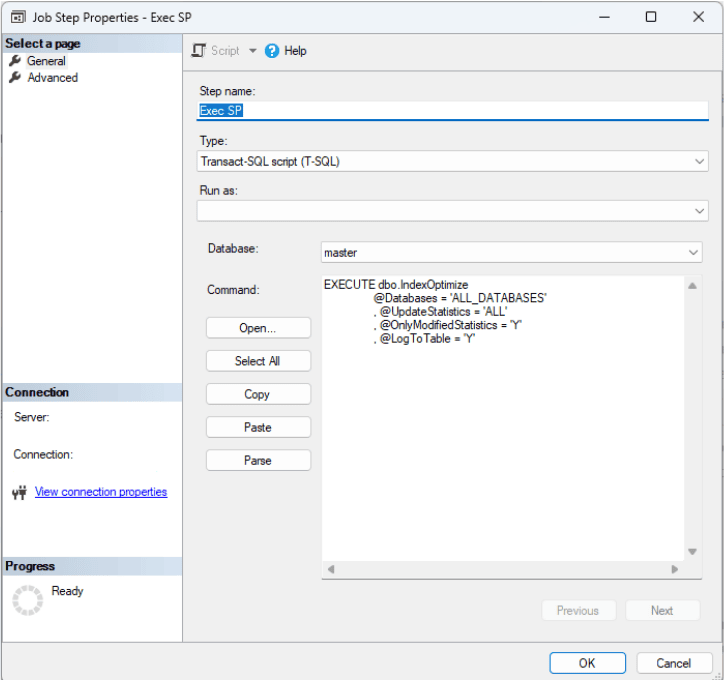Click the Job Step Properties title bar icon

pyautogui.click(x=18, y=18)
